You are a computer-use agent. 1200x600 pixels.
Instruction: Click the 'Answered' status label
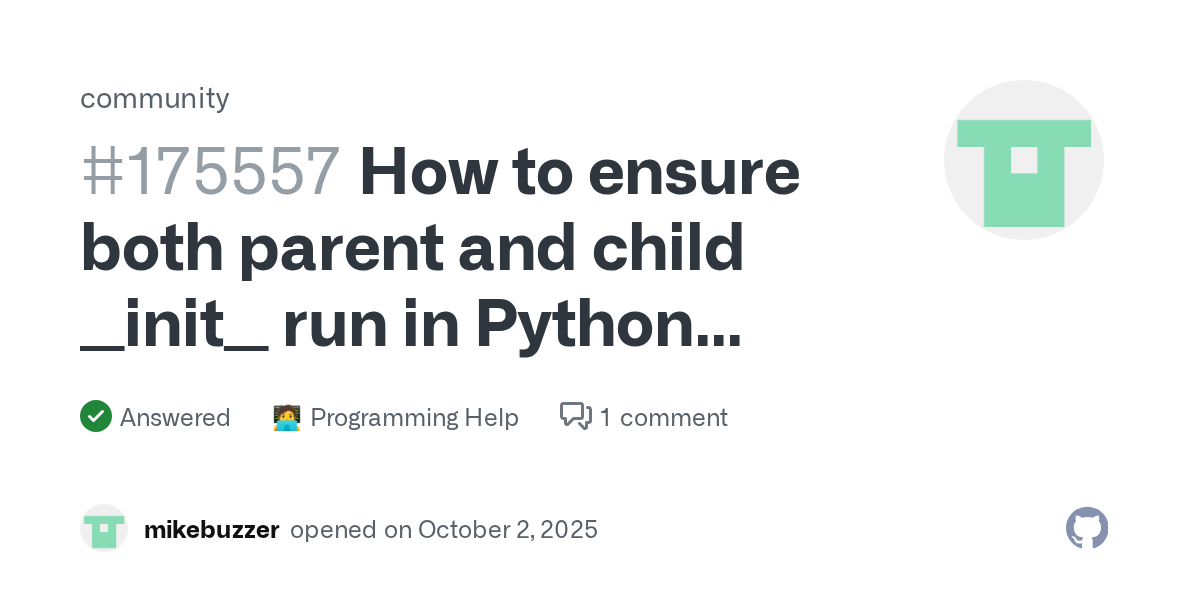175,417
